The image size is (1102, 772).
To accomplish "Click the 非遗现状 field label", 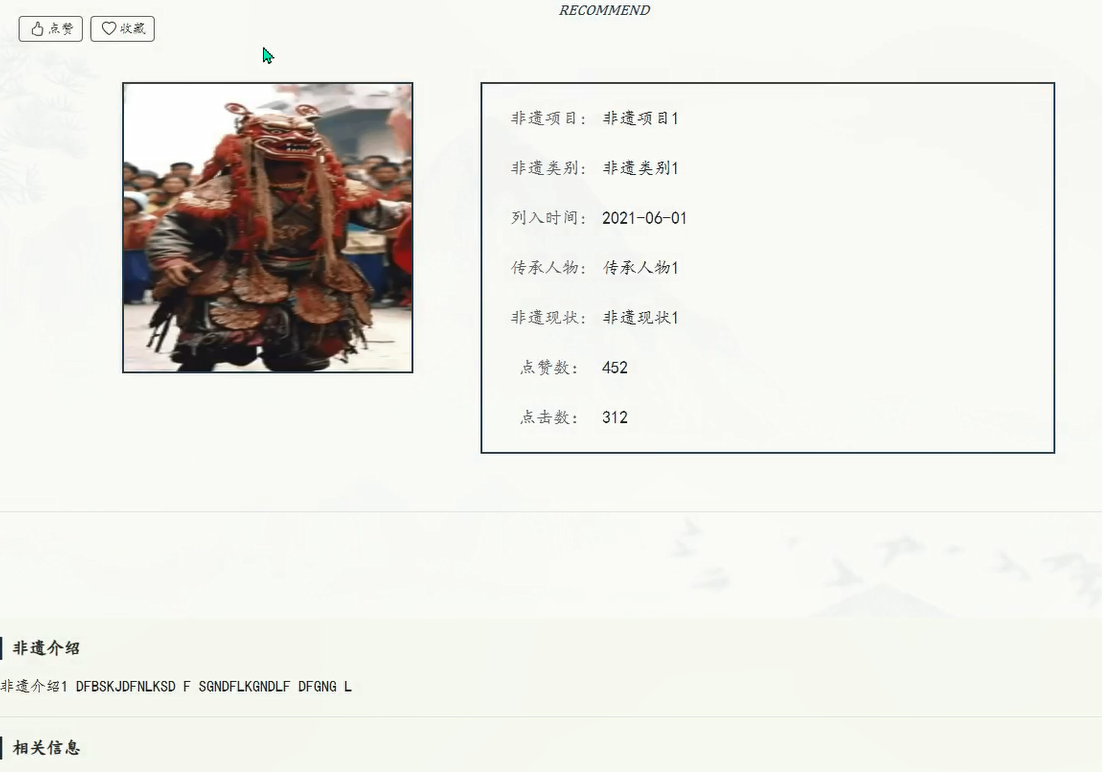I will (x=548, y=318).
